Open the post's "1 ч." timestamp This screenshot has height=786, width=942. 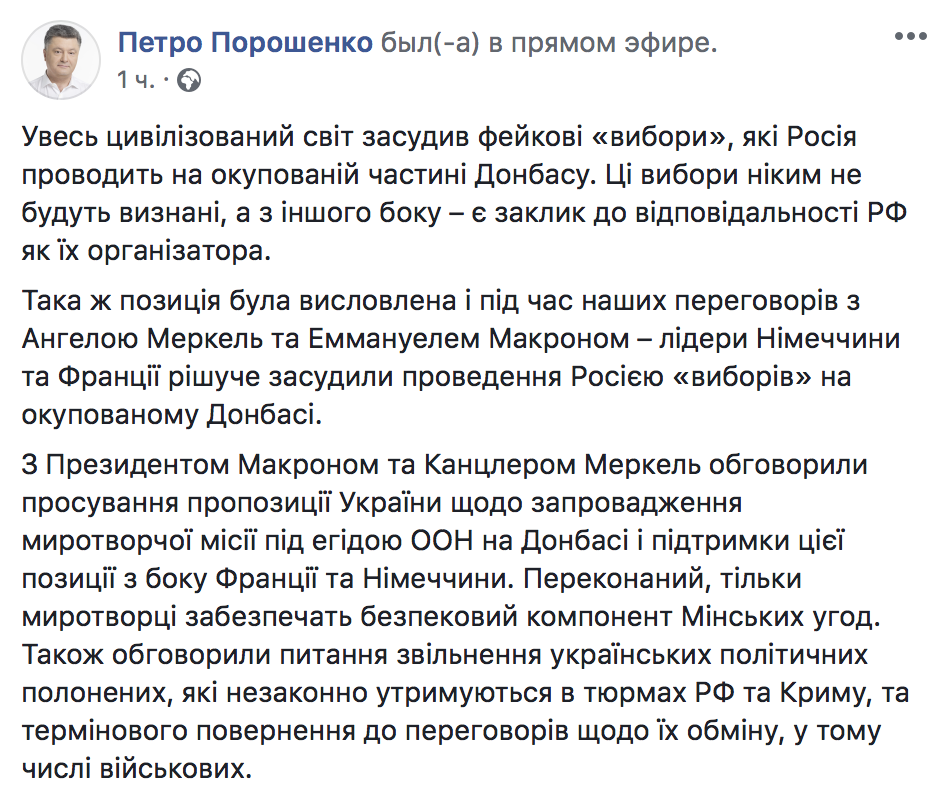[x=135, y=79]
